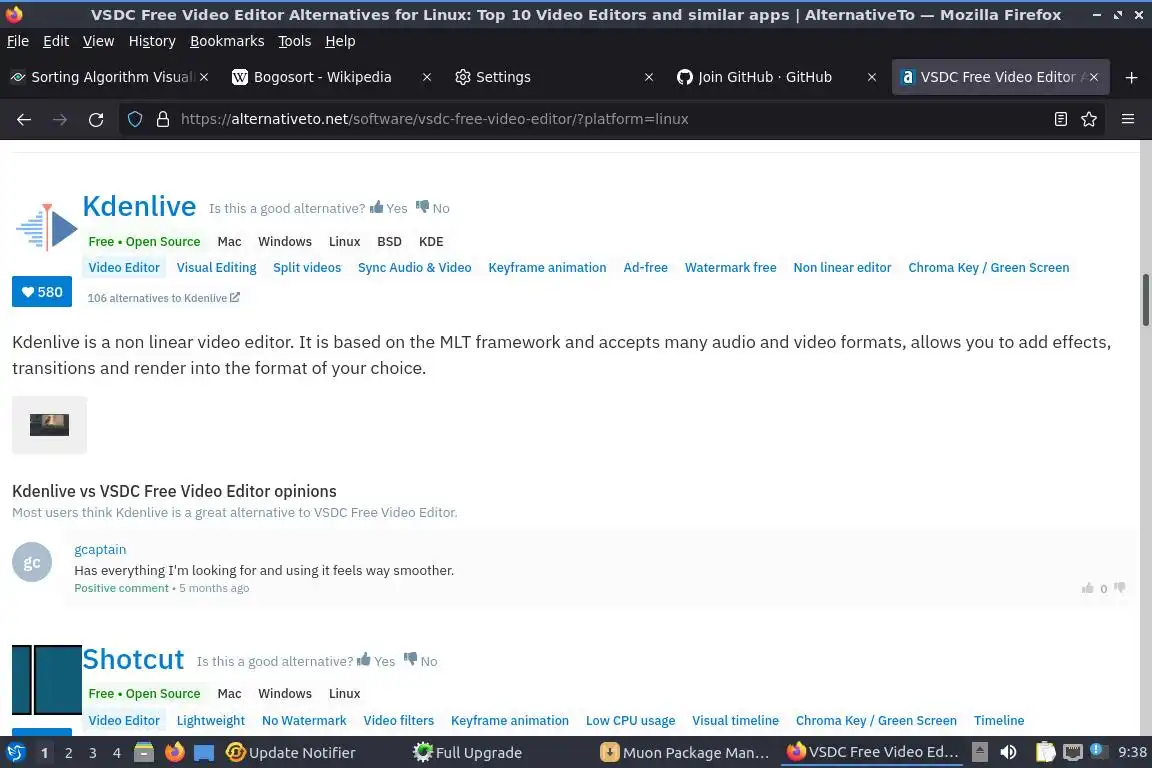The height and width of the screenshot is (768, 1152).
Task: Open the View menu
Action: pyautogui.click(x=98, y=41)
